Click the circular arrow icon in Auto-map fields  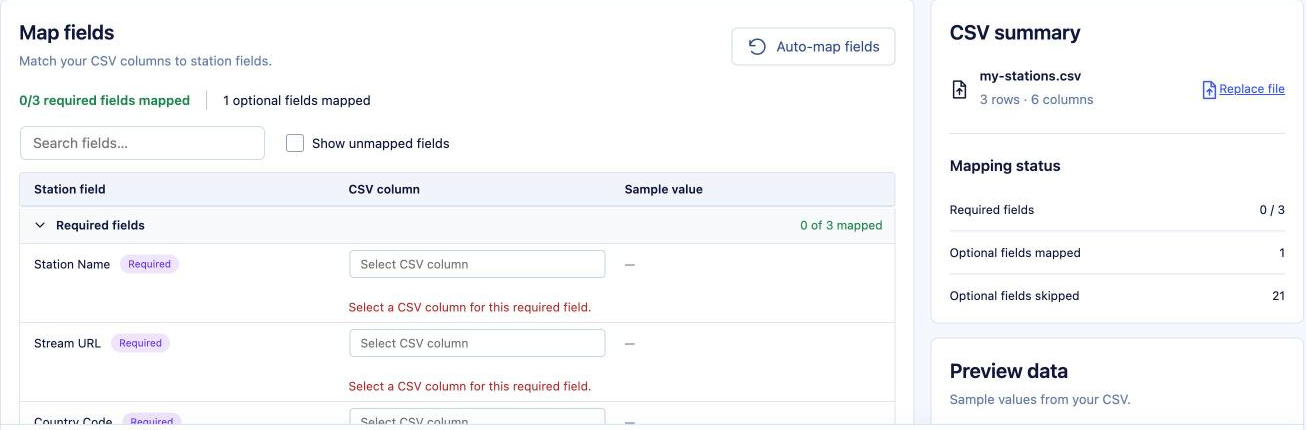point(757,47)
